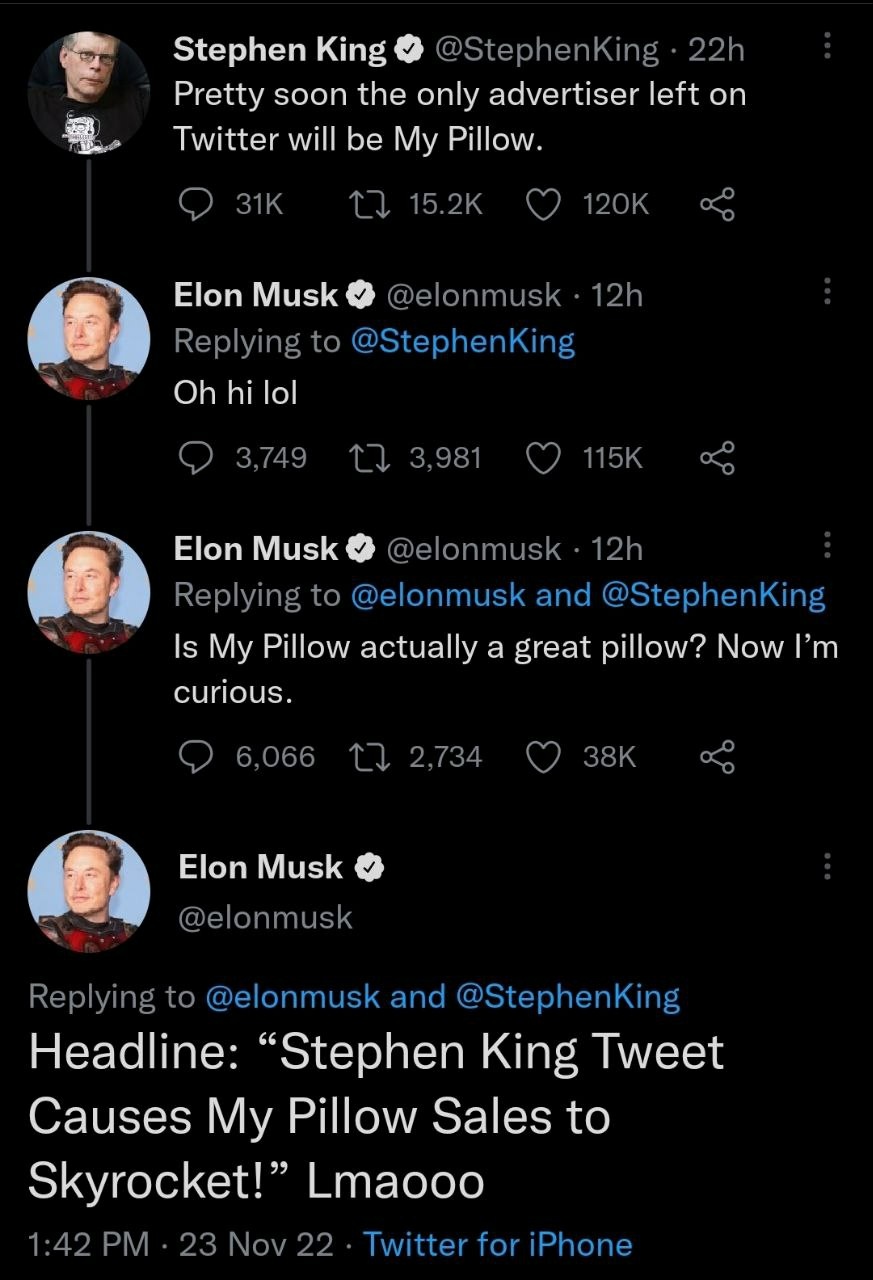The height and width of the screenshot is (1280, 873).
Task: Open more options on "Oh hi lol" tweet
Action: click(826, 293)
